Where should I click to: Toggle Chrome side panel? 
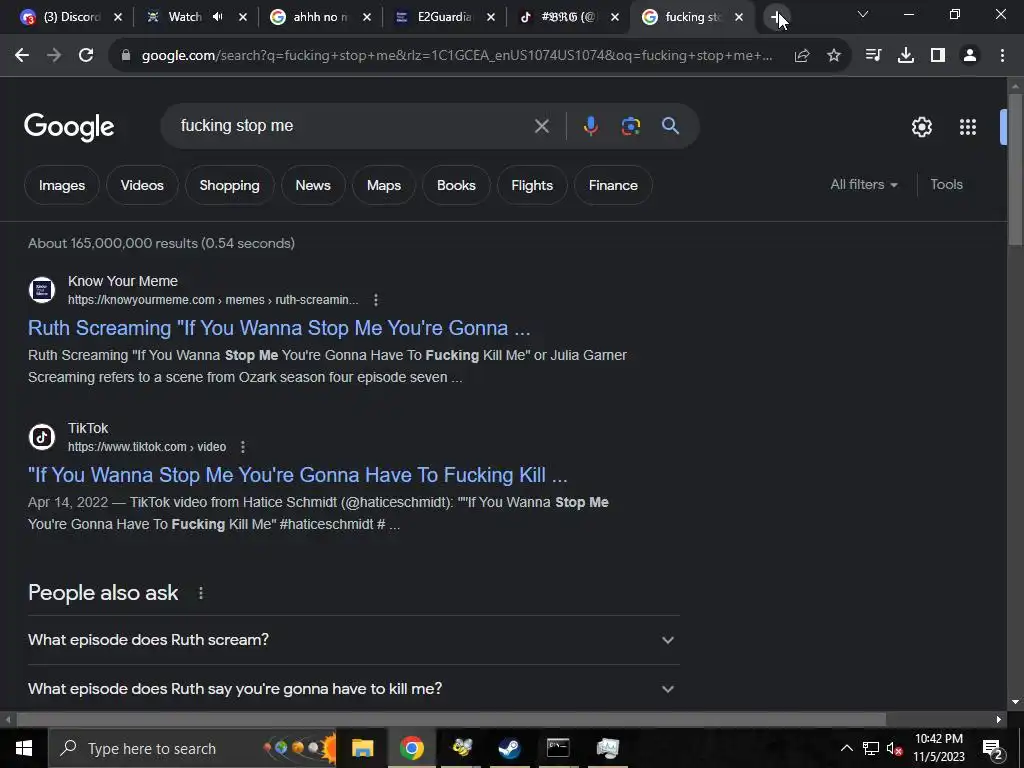(x=938, y=56)
